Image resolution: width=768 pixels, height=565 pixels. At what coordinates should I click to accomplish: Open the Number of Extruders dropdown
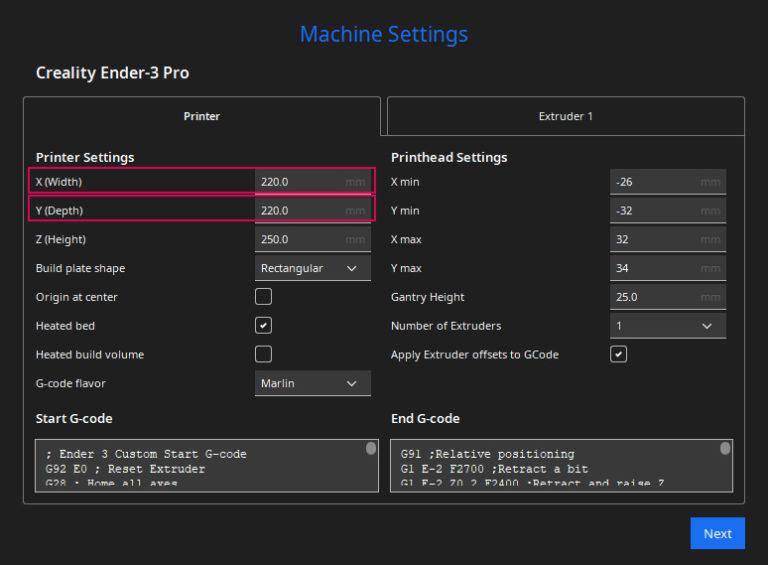pos(668,326)
